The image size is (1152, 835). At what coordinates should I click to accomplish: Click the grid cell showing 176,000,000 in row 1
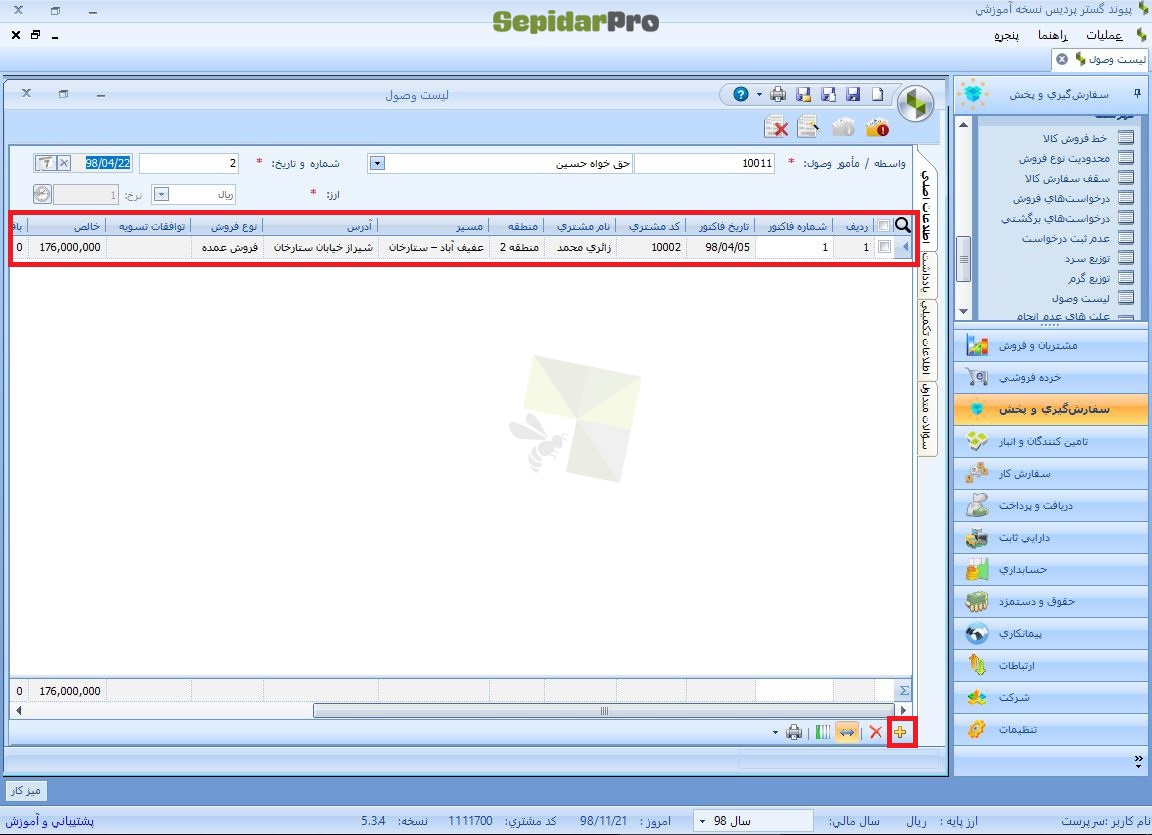point(70,247)
